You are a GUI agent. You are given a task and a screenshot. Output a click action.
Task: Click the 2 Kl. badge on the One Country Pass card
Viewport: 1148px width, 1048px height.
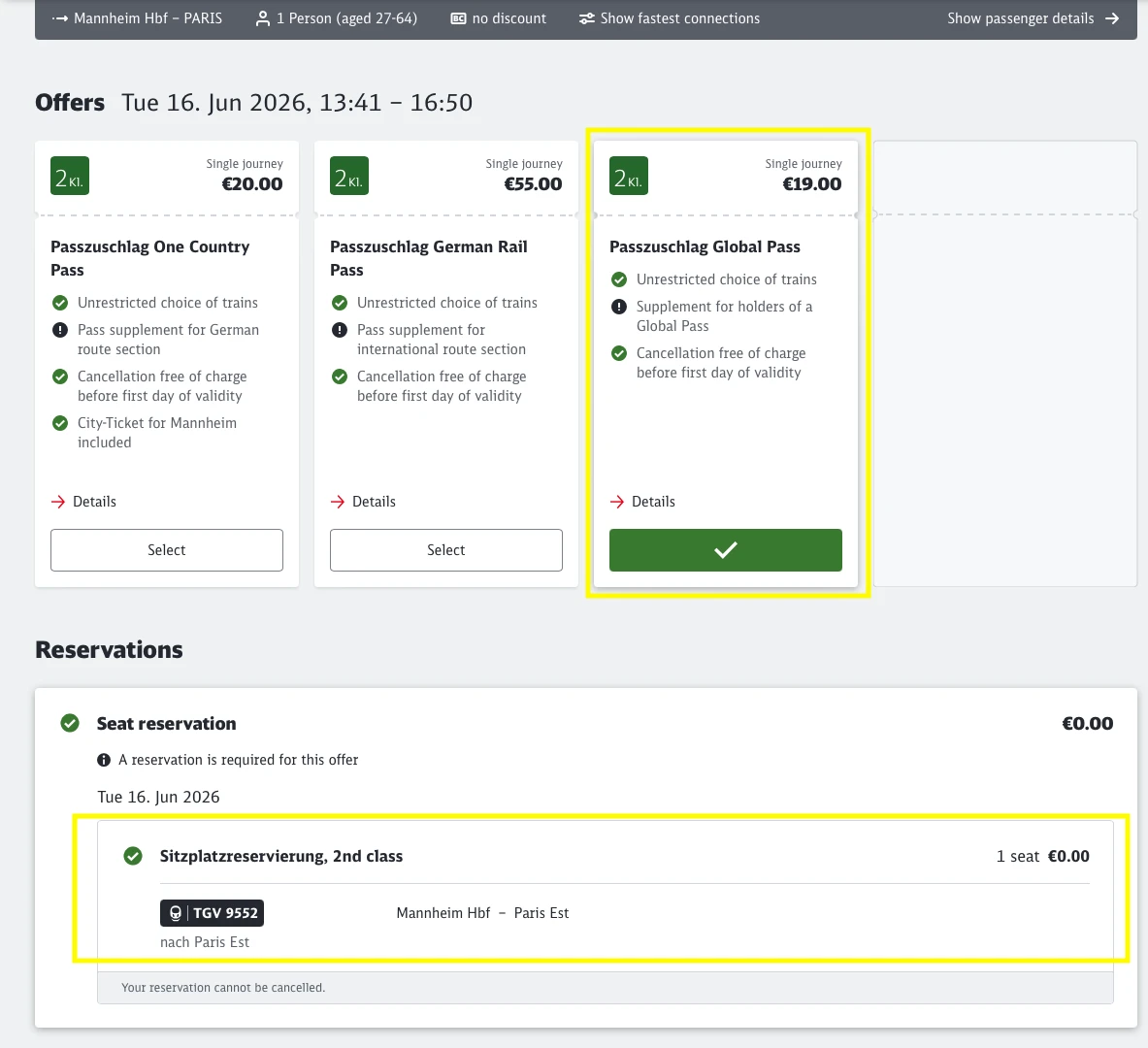point(70,176)
